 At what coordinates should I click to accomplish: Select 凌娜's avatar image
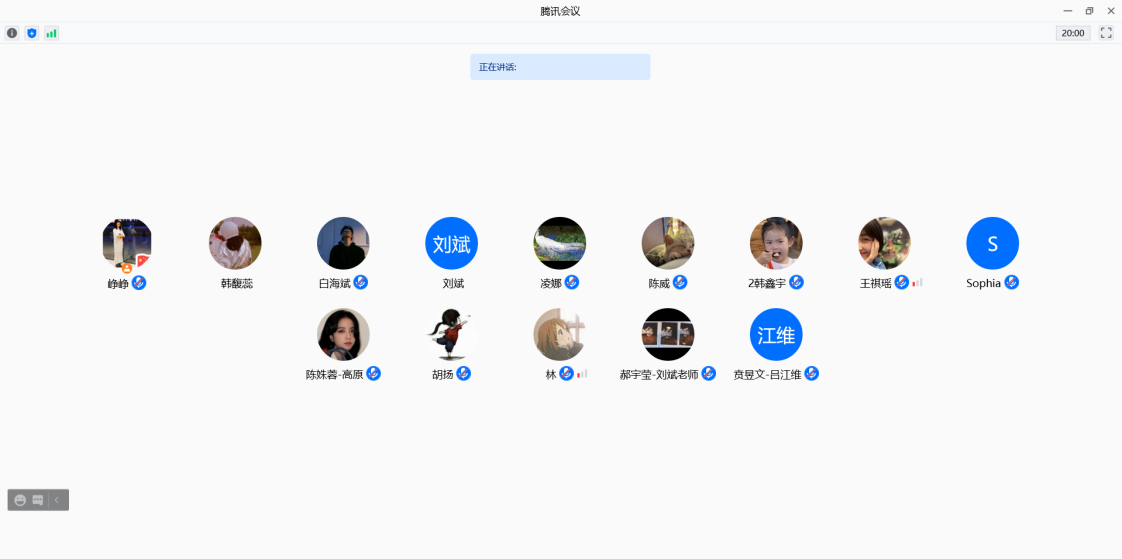click(x=559, y=243)
